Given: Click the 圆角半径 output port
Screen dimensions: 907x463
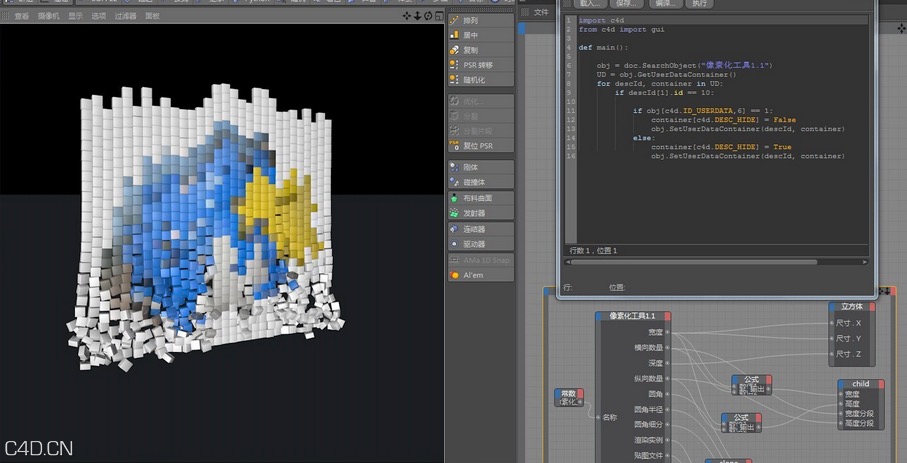Looking at the screenshot, I should [667, 409].
